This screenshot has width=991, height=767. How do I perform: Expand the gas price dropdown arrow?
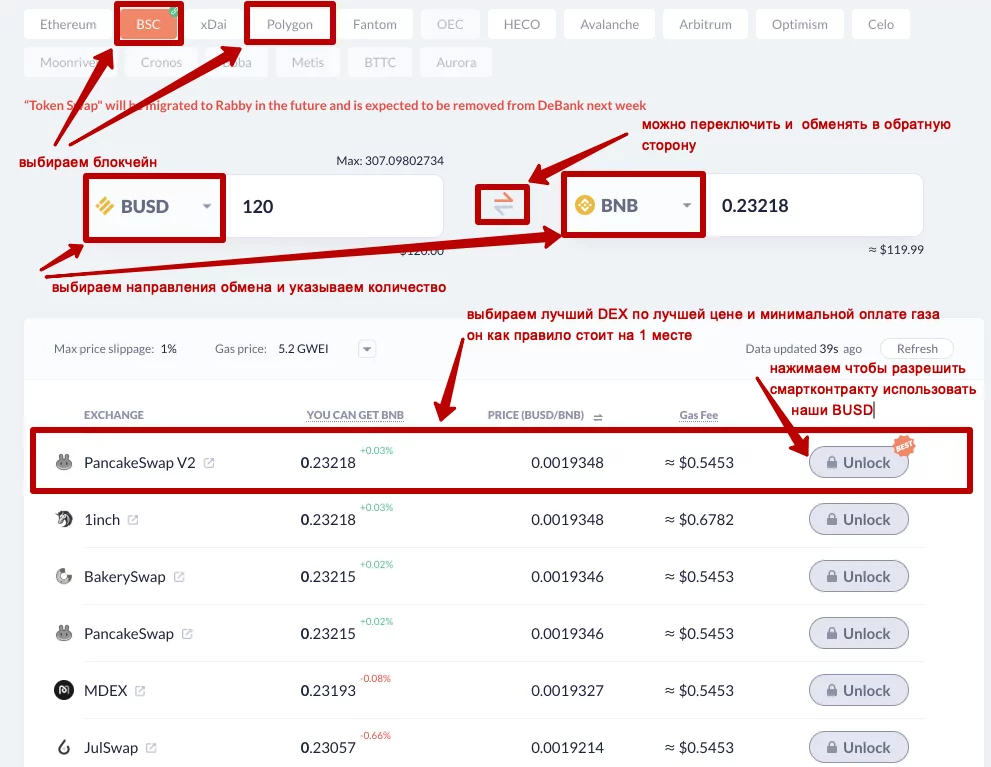coord(367,349)
